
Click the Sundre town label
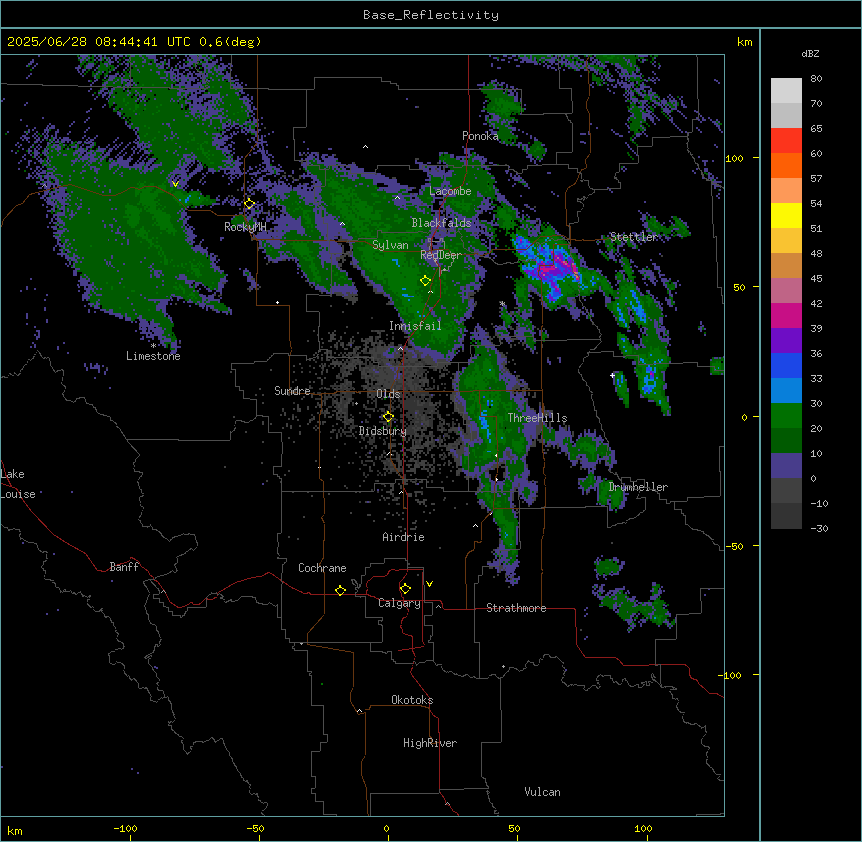click(x=292, y=391)
